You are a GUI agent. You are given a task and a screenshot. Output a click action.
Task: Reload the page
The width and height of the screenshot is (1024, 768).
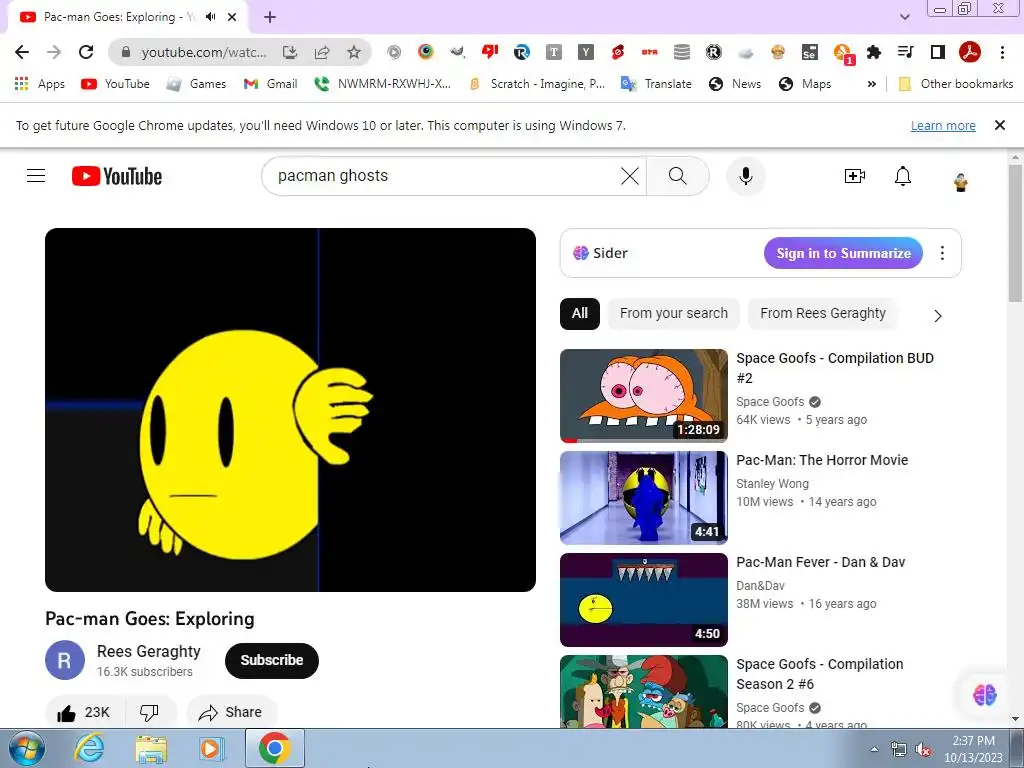86,52
